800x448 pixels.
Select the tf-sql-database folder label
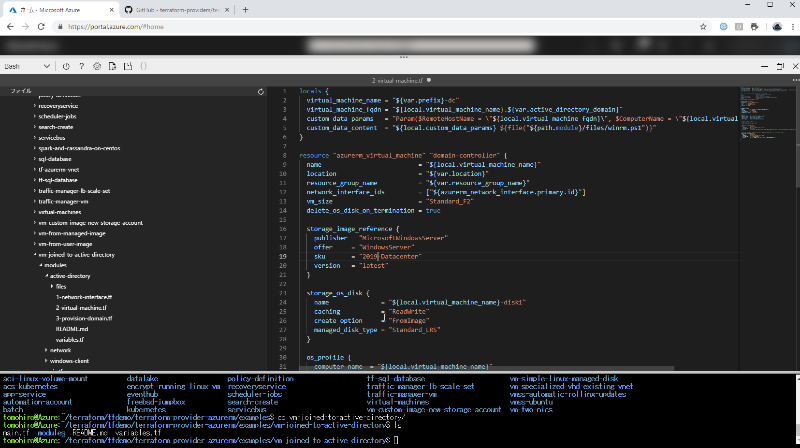[58, 180]
